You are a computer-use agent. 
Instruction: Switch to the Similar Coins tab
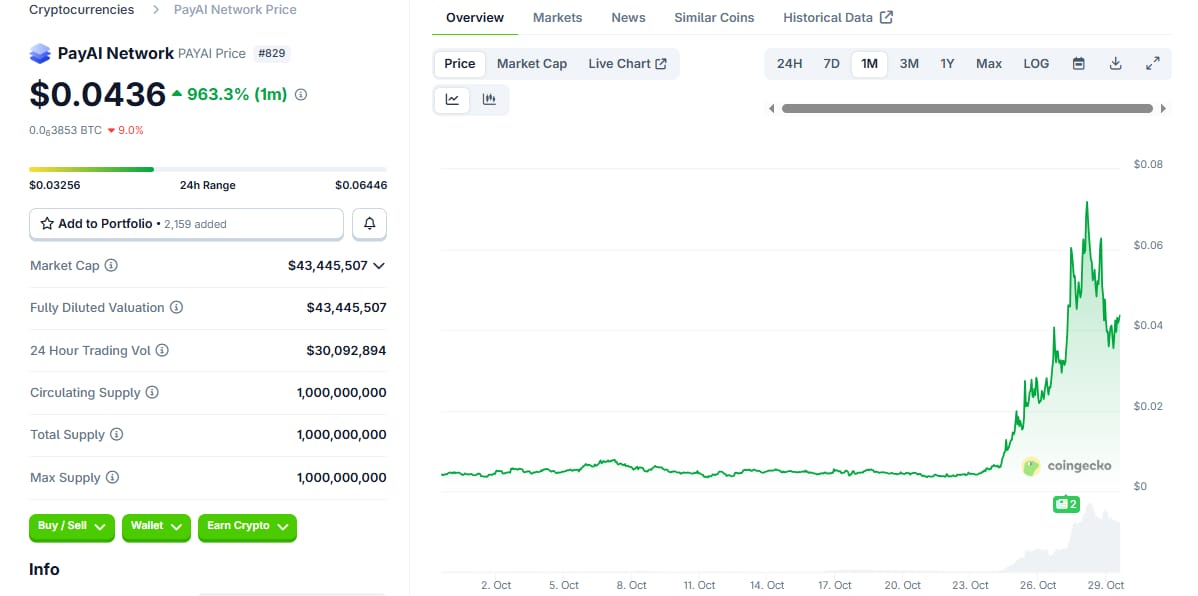(x=714, y=18)
